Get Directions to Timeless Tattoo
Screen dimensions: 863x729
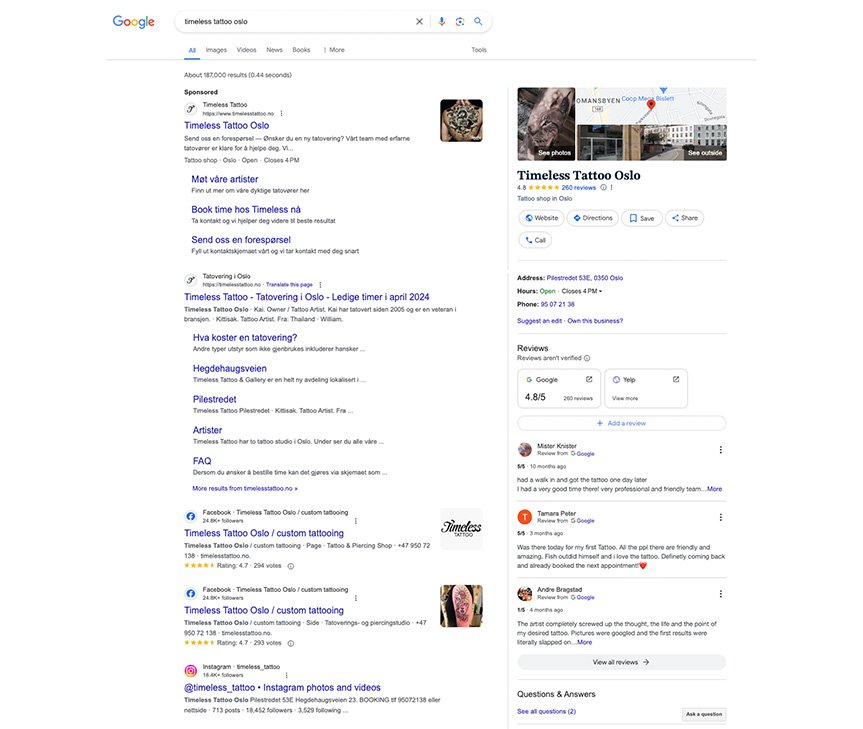tap(593, 218)
